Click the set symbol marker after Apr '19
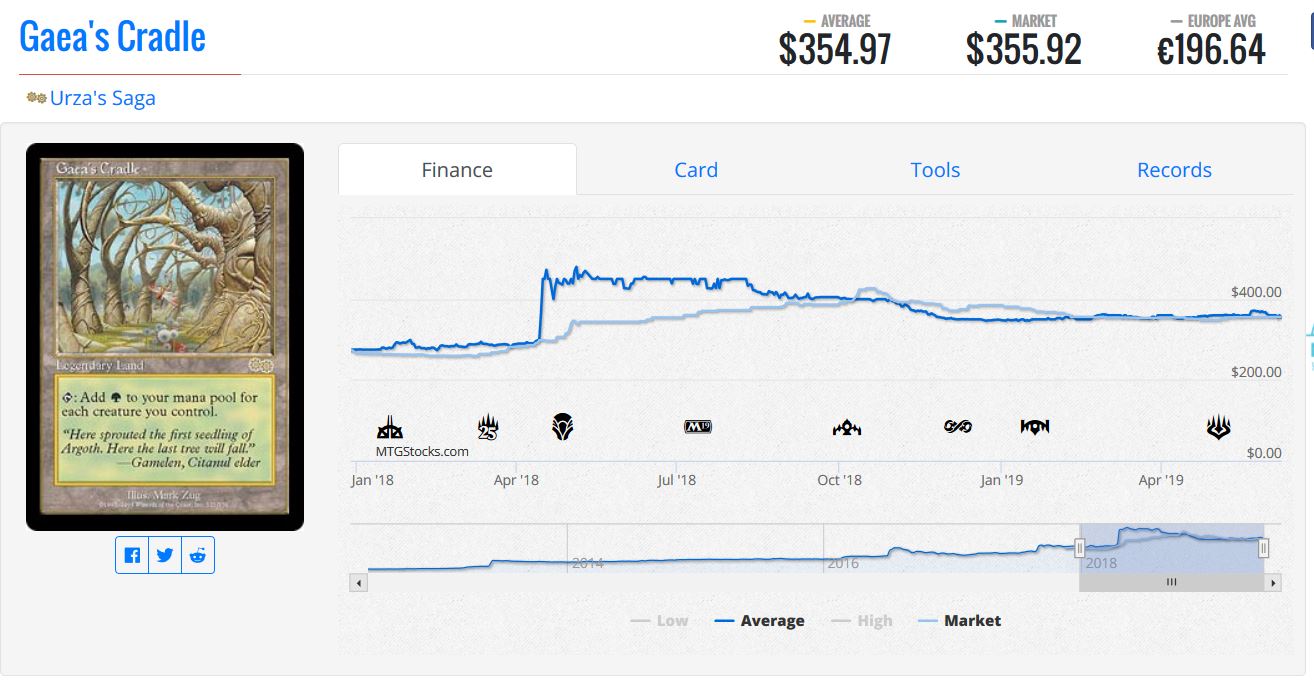The height and width of the screenshot is (682, 1314). point(1218,428)
